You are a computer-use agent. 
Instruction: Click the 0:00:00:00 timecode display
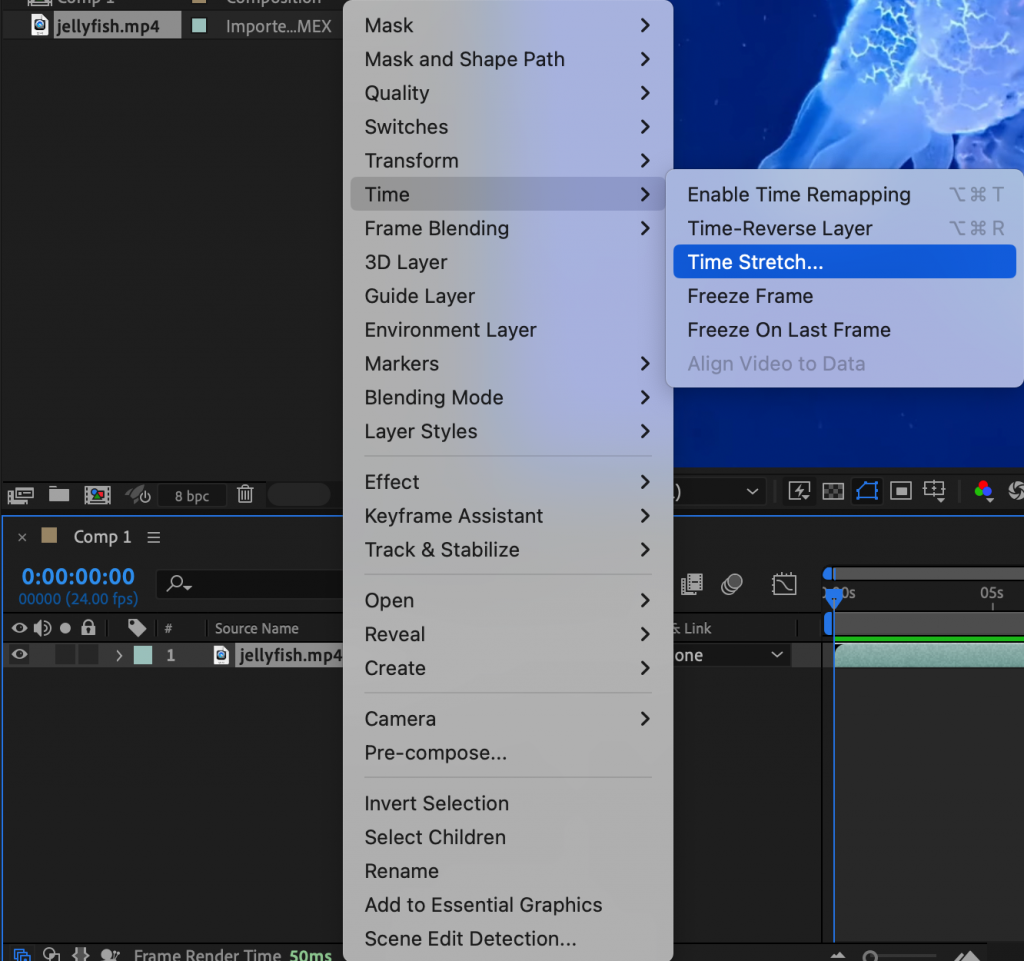pyautogui.click(x=77, y=576)
